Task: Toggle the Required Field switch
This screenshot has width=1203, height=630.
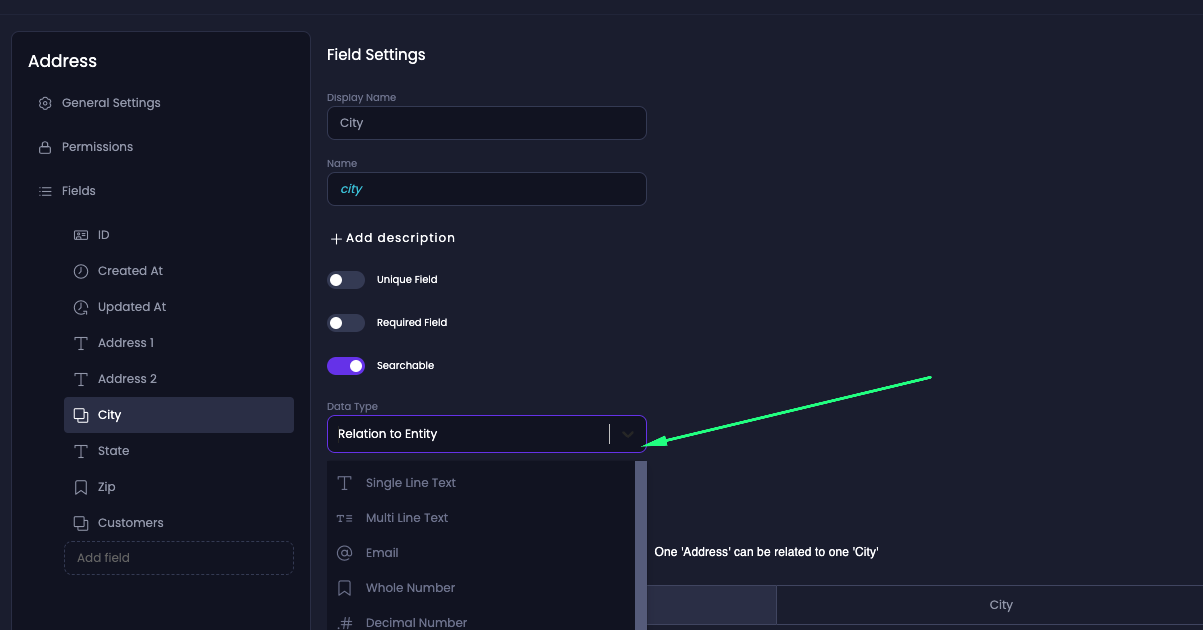Action: pos(346,323)
